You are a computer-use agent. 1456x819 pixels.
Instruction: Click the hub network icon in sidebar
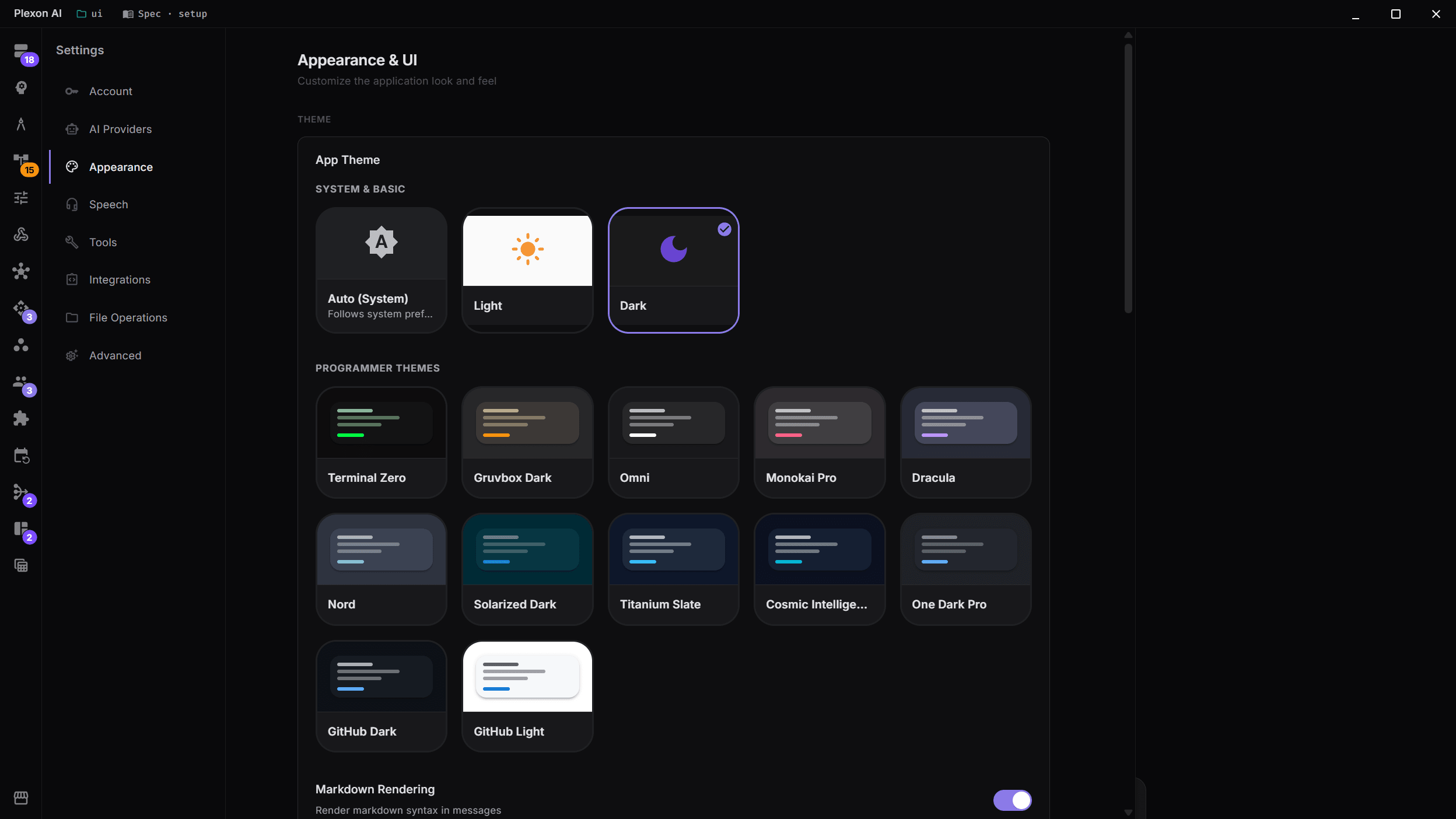[22, 271]
